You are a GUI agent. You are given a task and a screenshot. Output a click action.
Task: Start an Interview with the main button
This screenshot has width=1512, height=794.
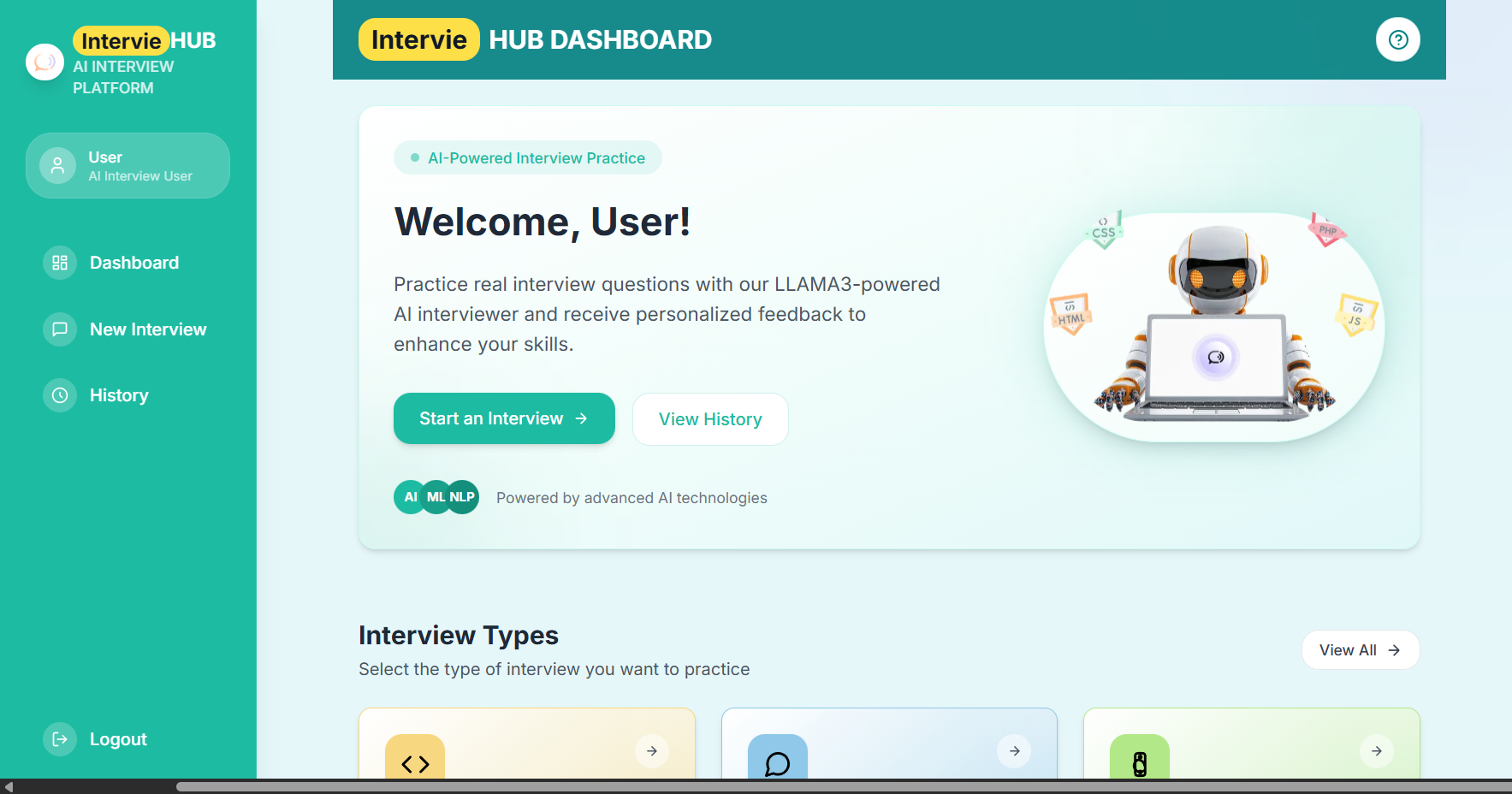[503, 418]
